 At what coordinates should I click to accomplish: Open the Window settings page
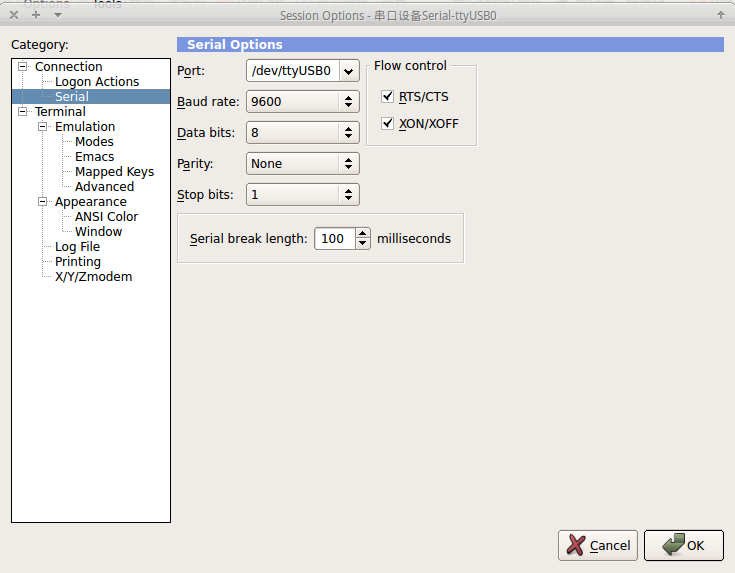pos(98,232)
